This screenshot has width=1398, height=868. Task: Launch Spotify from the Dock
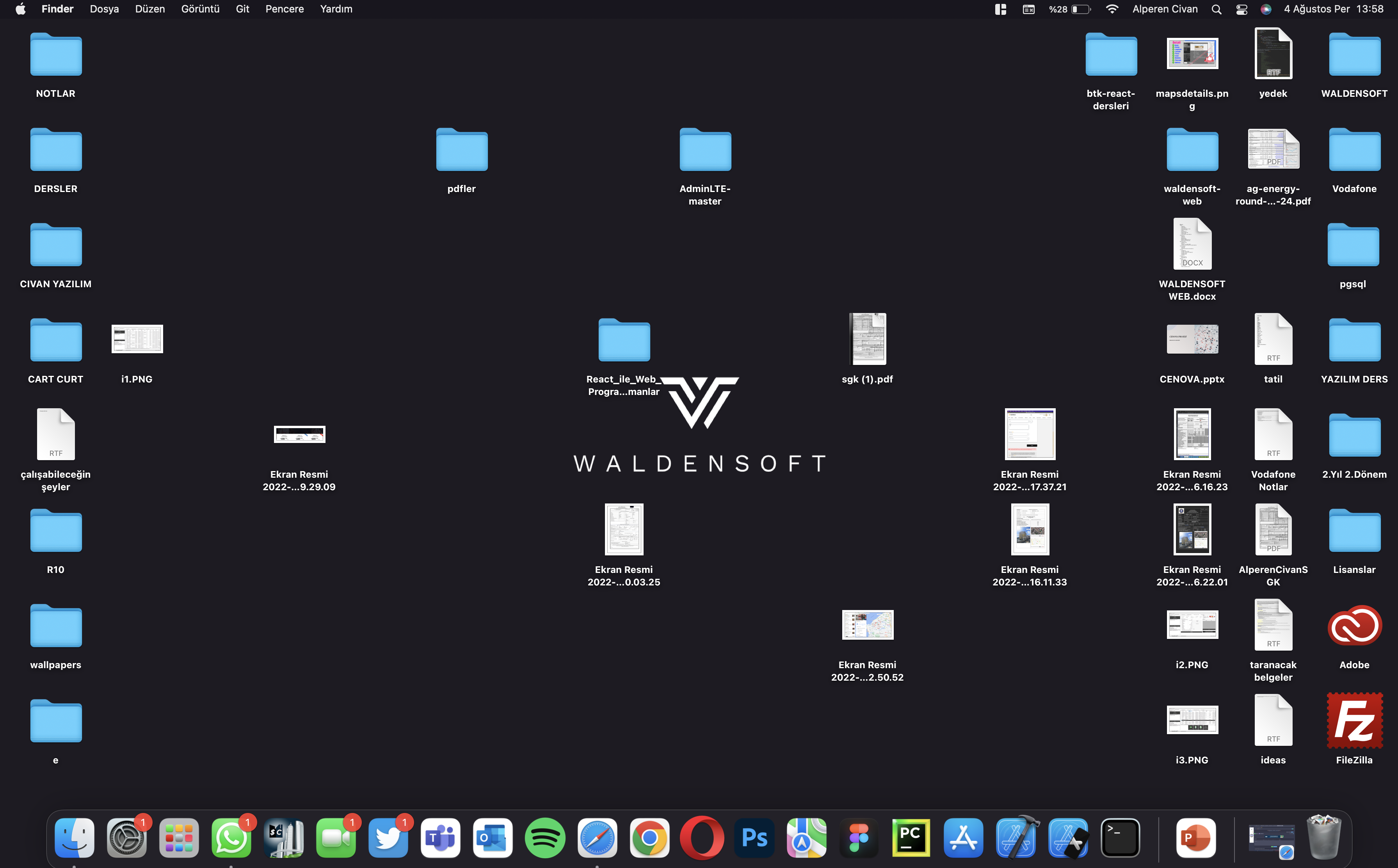pyautogui.click(x=544, y=838)
